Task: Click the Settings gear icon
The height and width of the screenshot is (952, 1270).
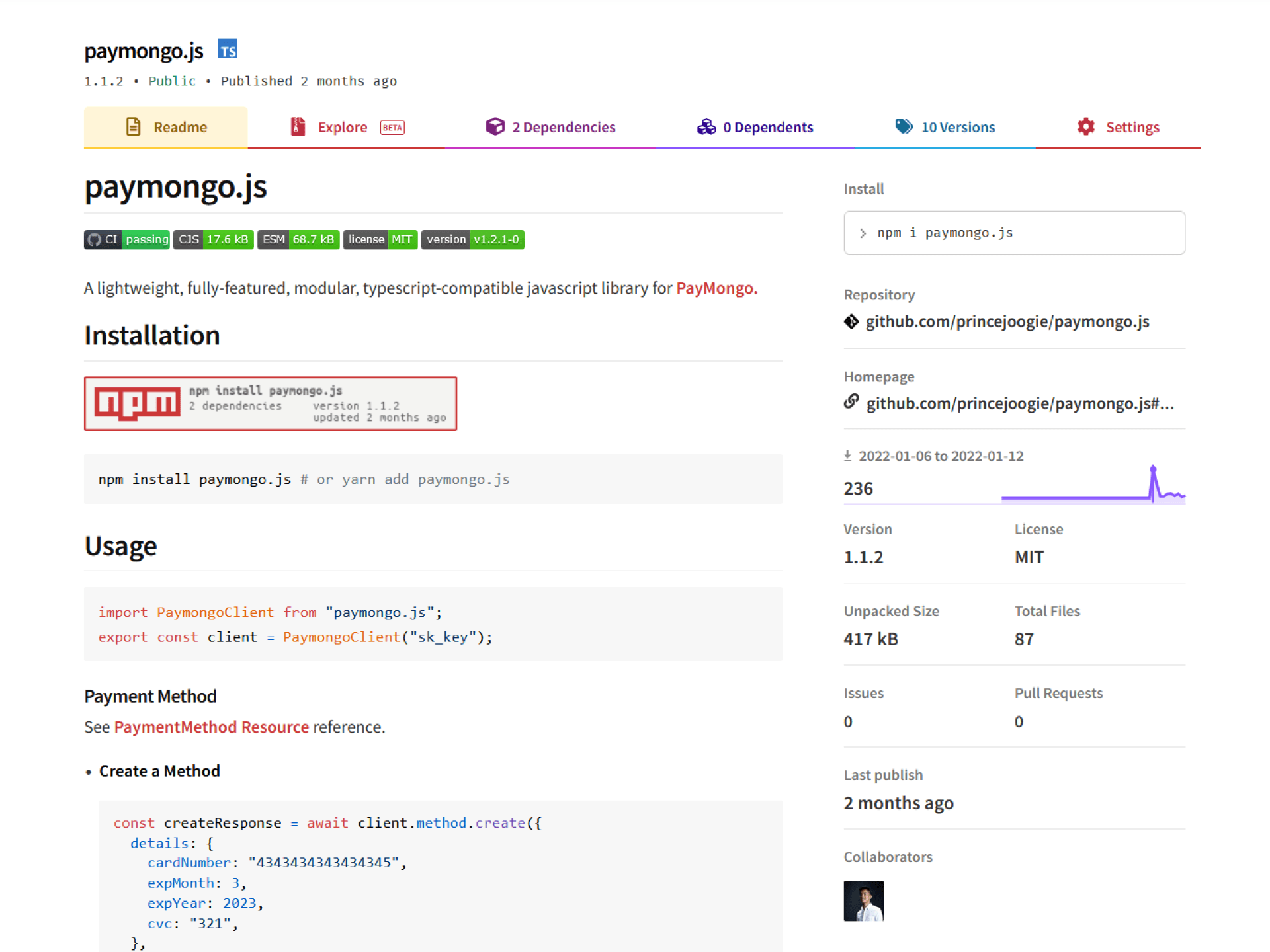Action: pyautogui.click(x=1085, y=126)
